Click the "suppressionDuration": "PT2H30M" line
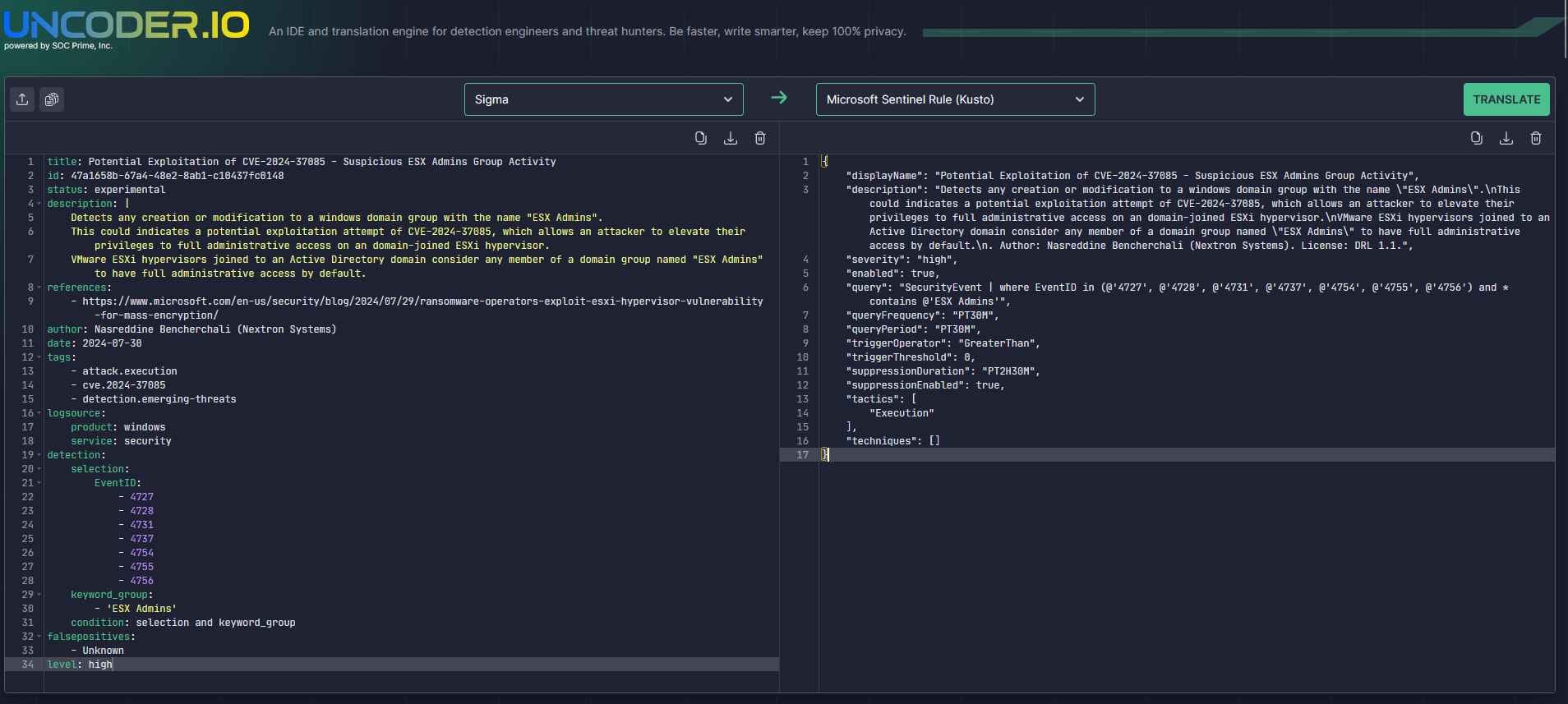The height and width of the screenshot is (704, 1568). 943,371
